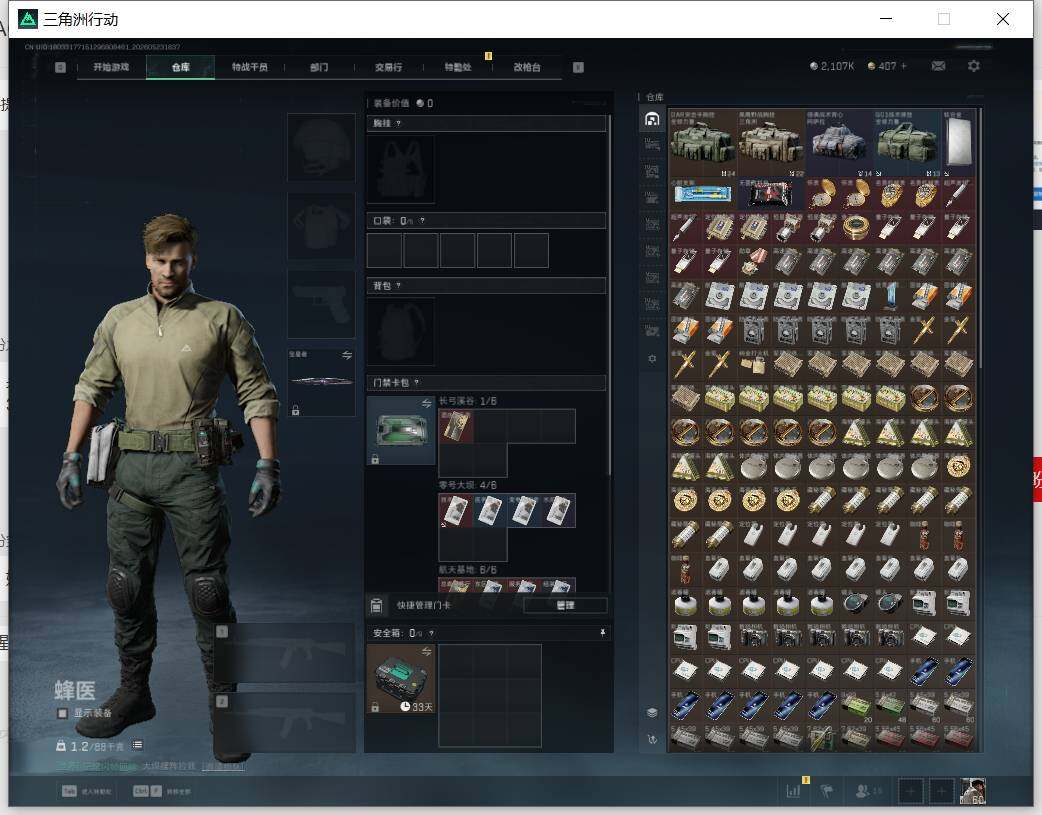Click the right nav arrow key icon

[578, 67]
